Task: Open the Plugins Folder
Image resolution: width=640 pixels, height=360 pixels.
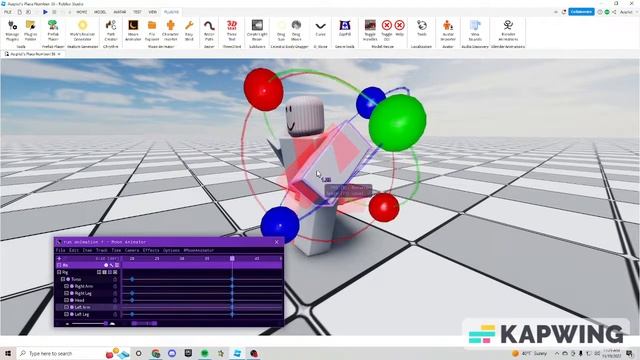Action: [31, 31]
